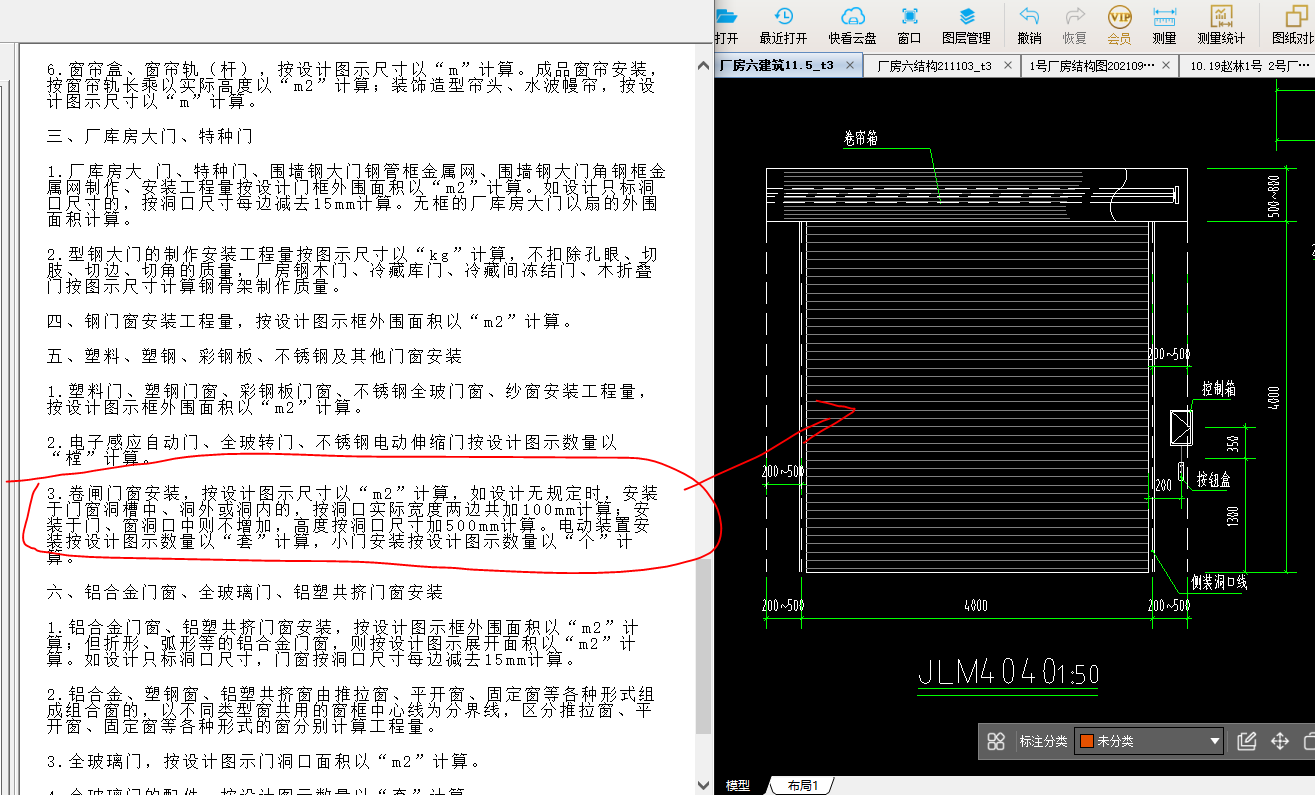Click paragraph 3.卷闸门窗安装 text
This screenshot has width=1315, height=795.
(353, 526)
